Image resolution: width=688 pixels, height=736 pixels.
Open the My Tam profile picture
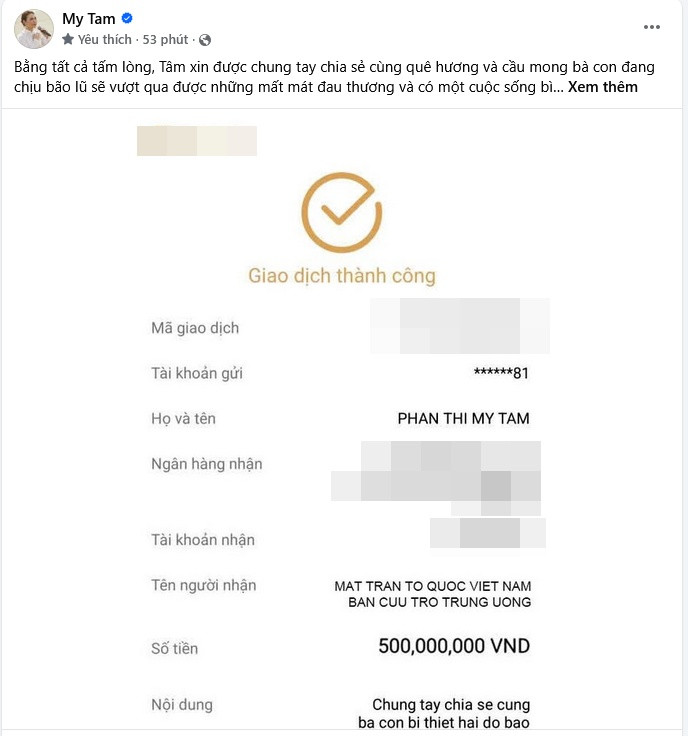(34, 28)
